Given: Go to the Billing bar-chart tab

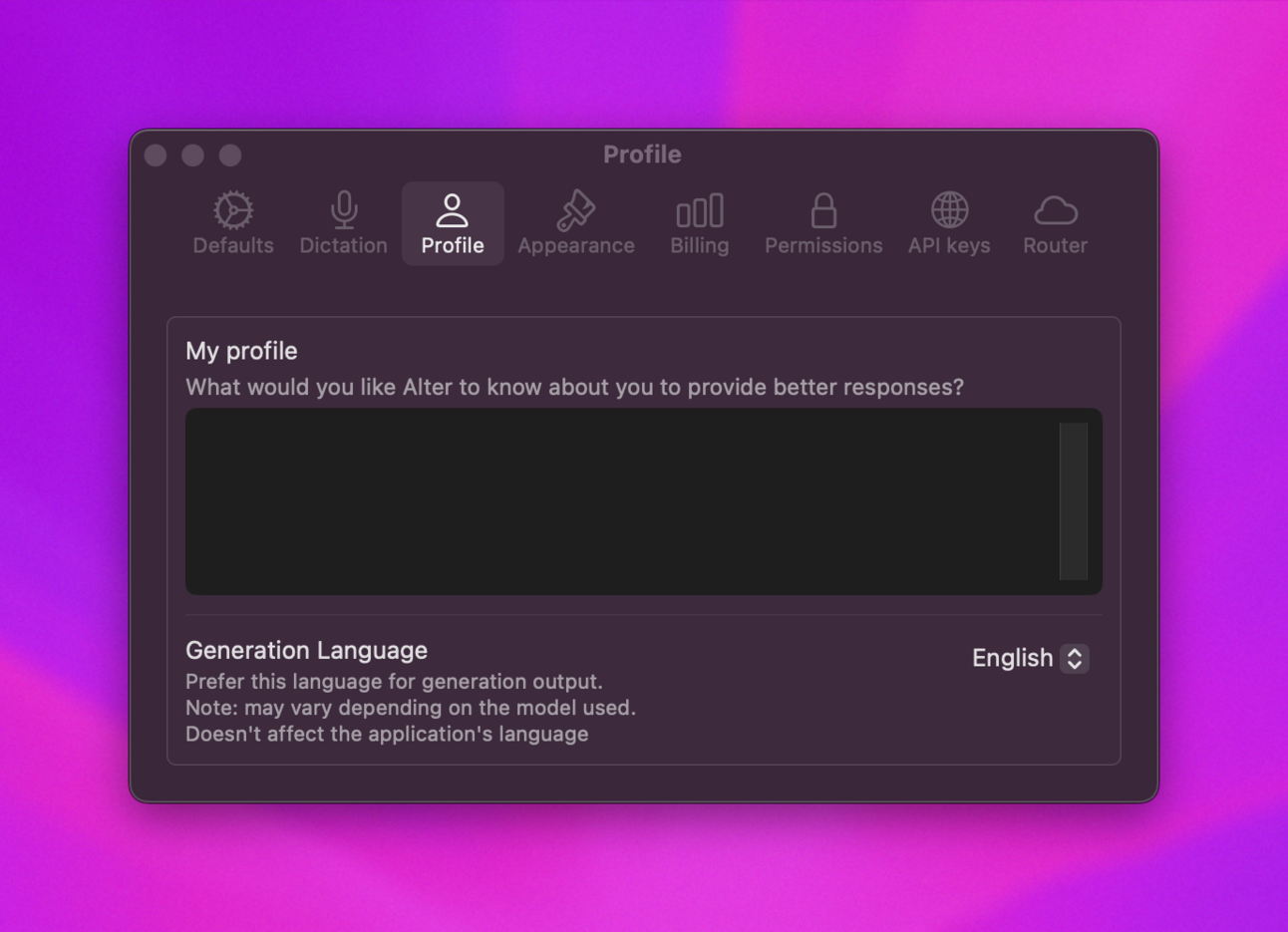Looking at the screenshot, I should point(700,224).
